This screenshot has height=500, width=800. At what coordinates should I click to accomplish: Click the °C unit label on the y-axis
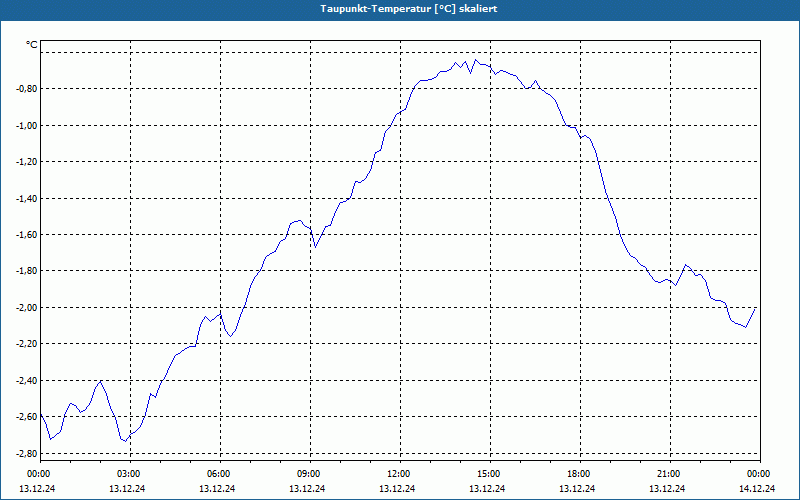click(x=32, y=45)
